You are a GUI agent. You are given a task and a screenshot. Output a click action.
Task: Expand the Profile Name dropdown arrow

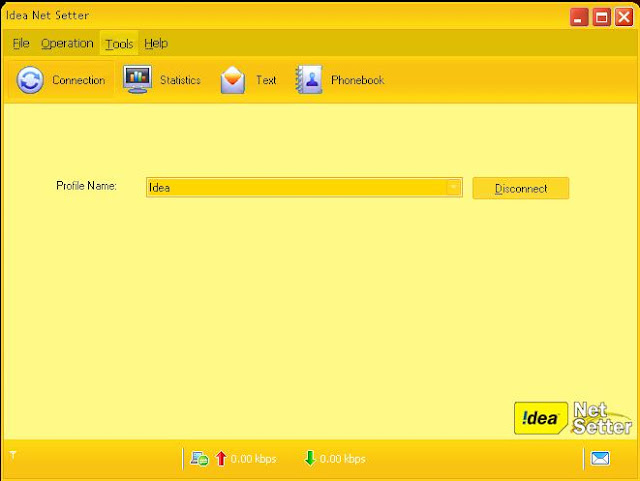(x=453, y=187)
